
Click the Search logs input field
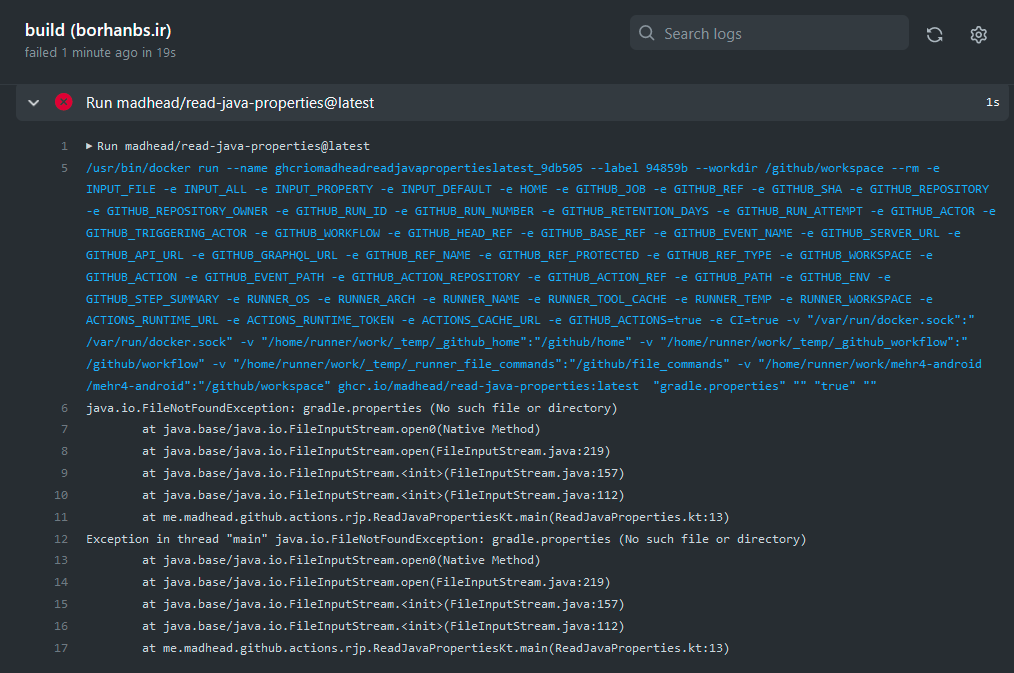tap(769, 33)
